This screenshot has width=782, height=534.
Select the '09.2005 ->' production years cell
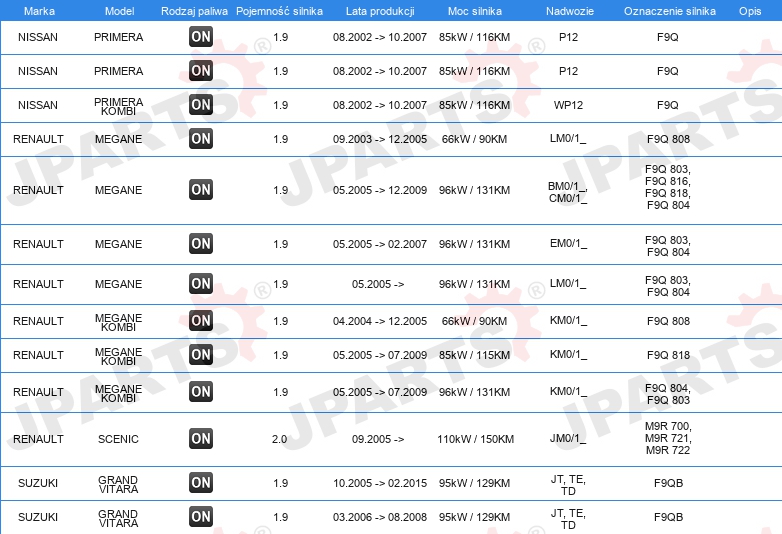coord(378,439)
